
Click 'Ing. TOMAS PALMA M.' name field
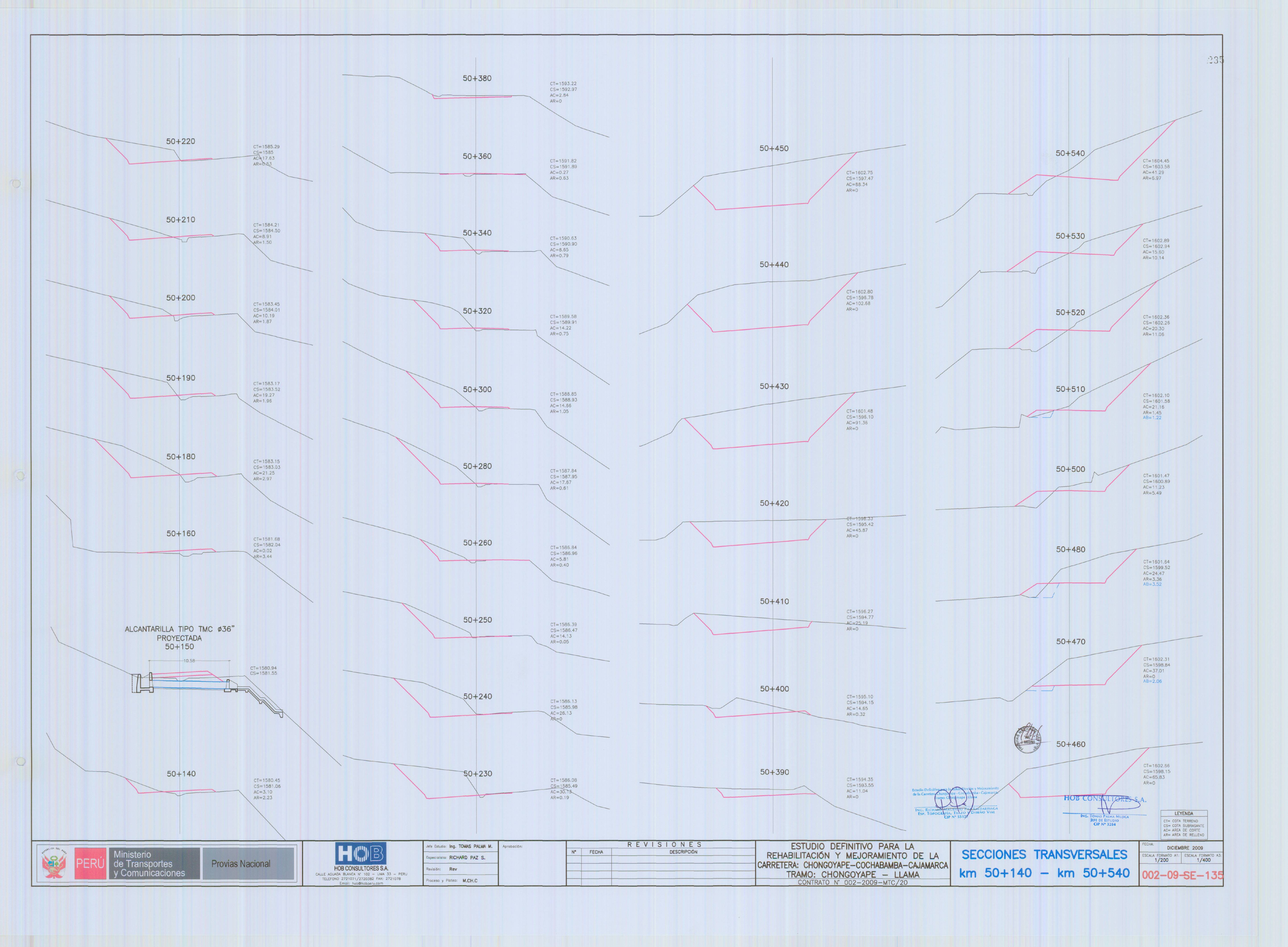(x=471, y=847)
